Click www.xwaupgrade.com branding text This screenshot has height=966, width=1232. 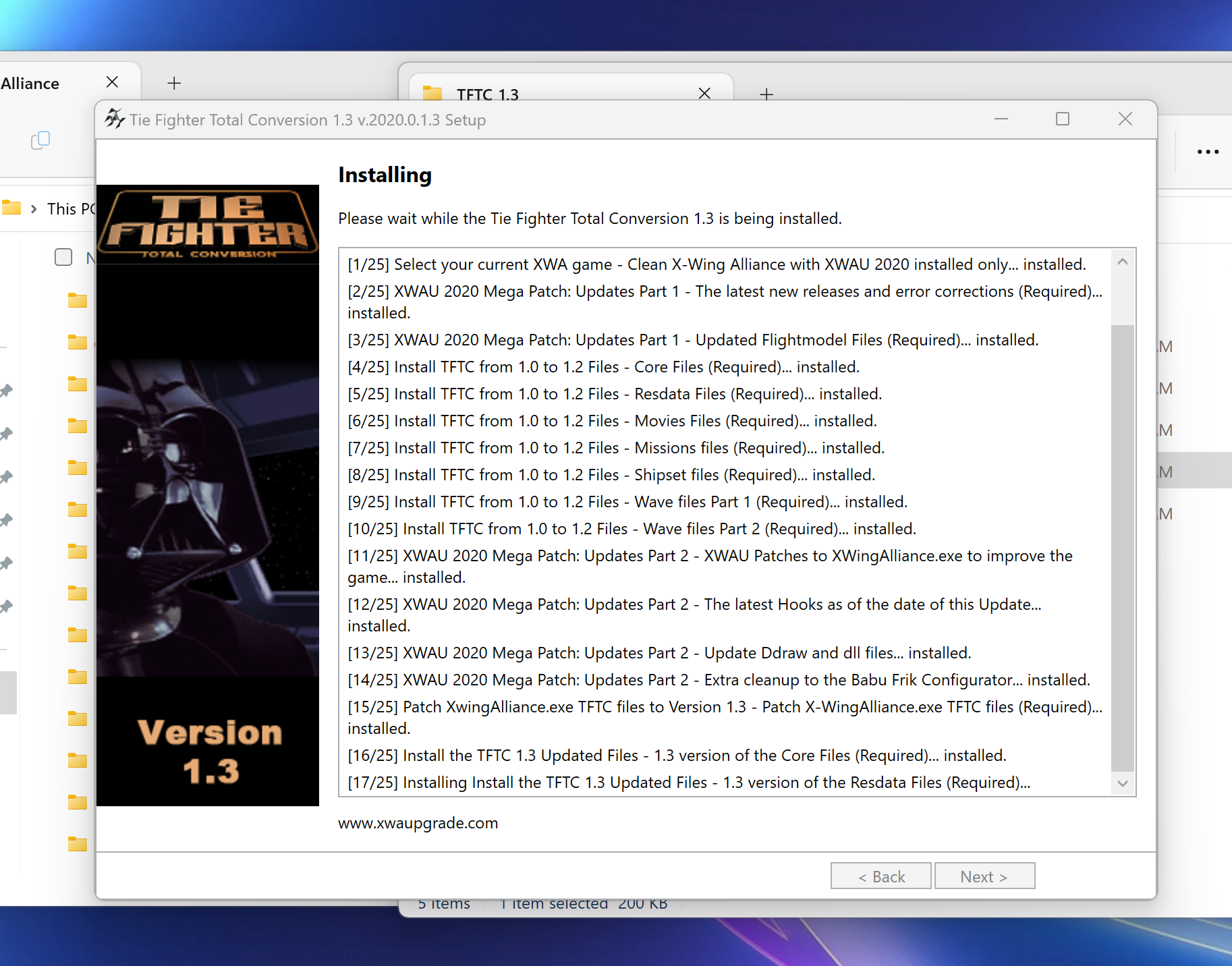click(x=418, y=823)
